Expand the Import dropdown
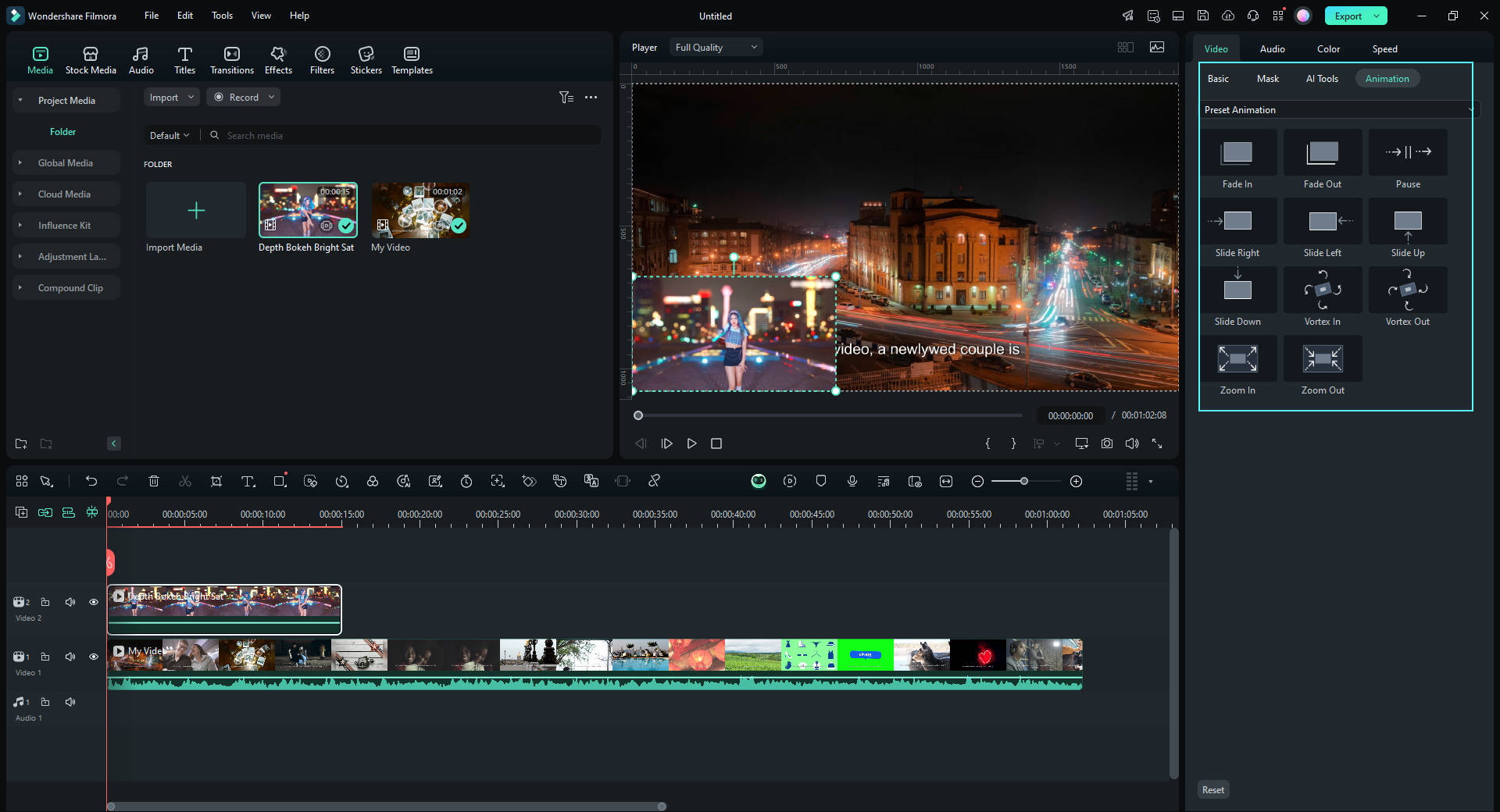This screenshot has width=1500, height=812. pos(171,98)
